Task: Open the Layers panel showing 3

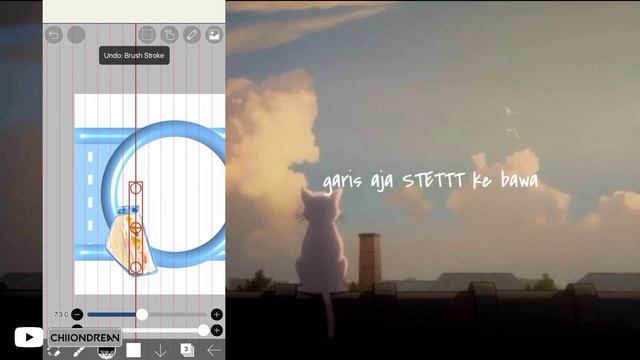Action: click(x=187, y=350)
